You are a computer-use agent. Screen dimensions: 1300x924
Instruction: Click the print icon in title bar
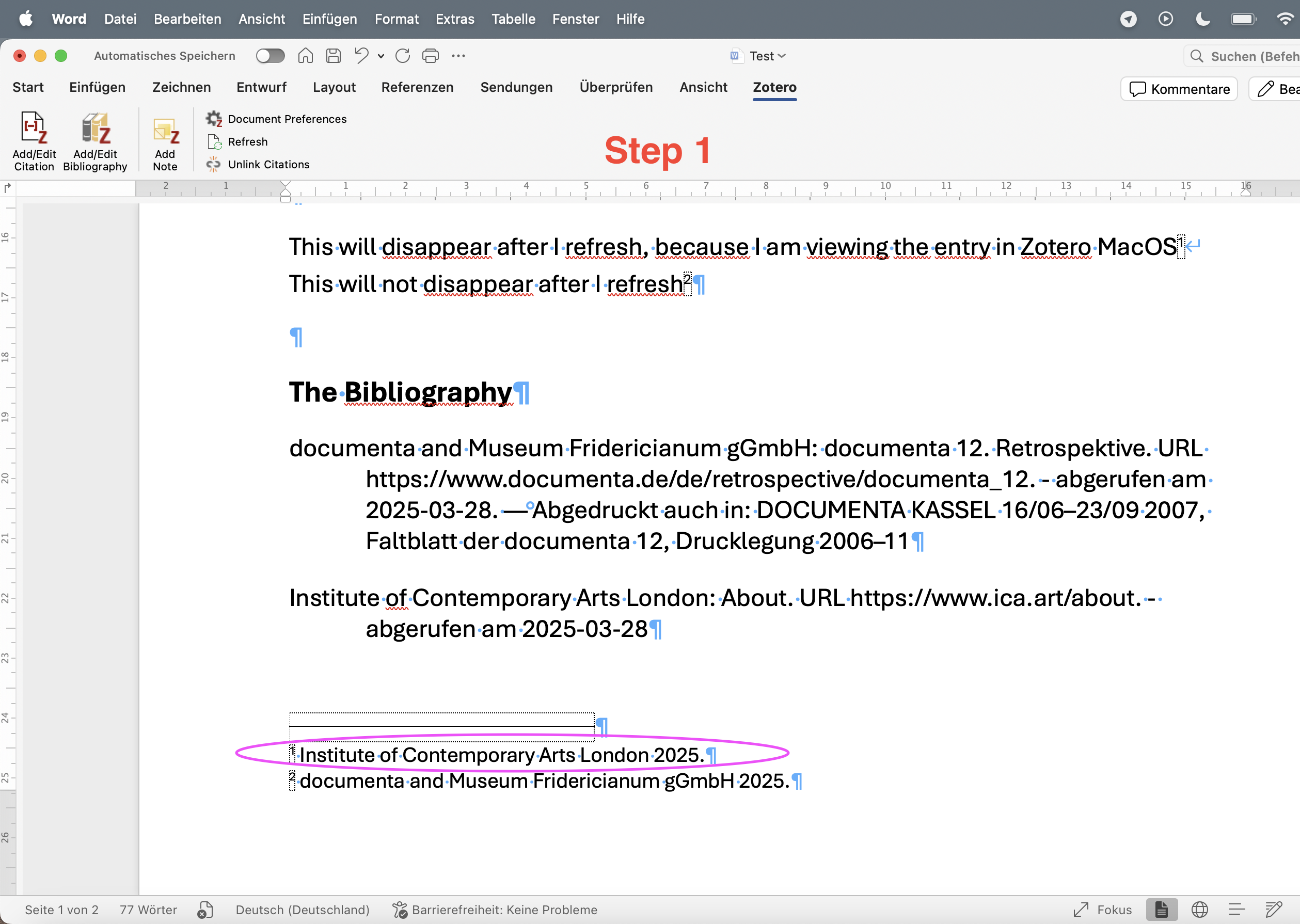(x=431, y=56)
